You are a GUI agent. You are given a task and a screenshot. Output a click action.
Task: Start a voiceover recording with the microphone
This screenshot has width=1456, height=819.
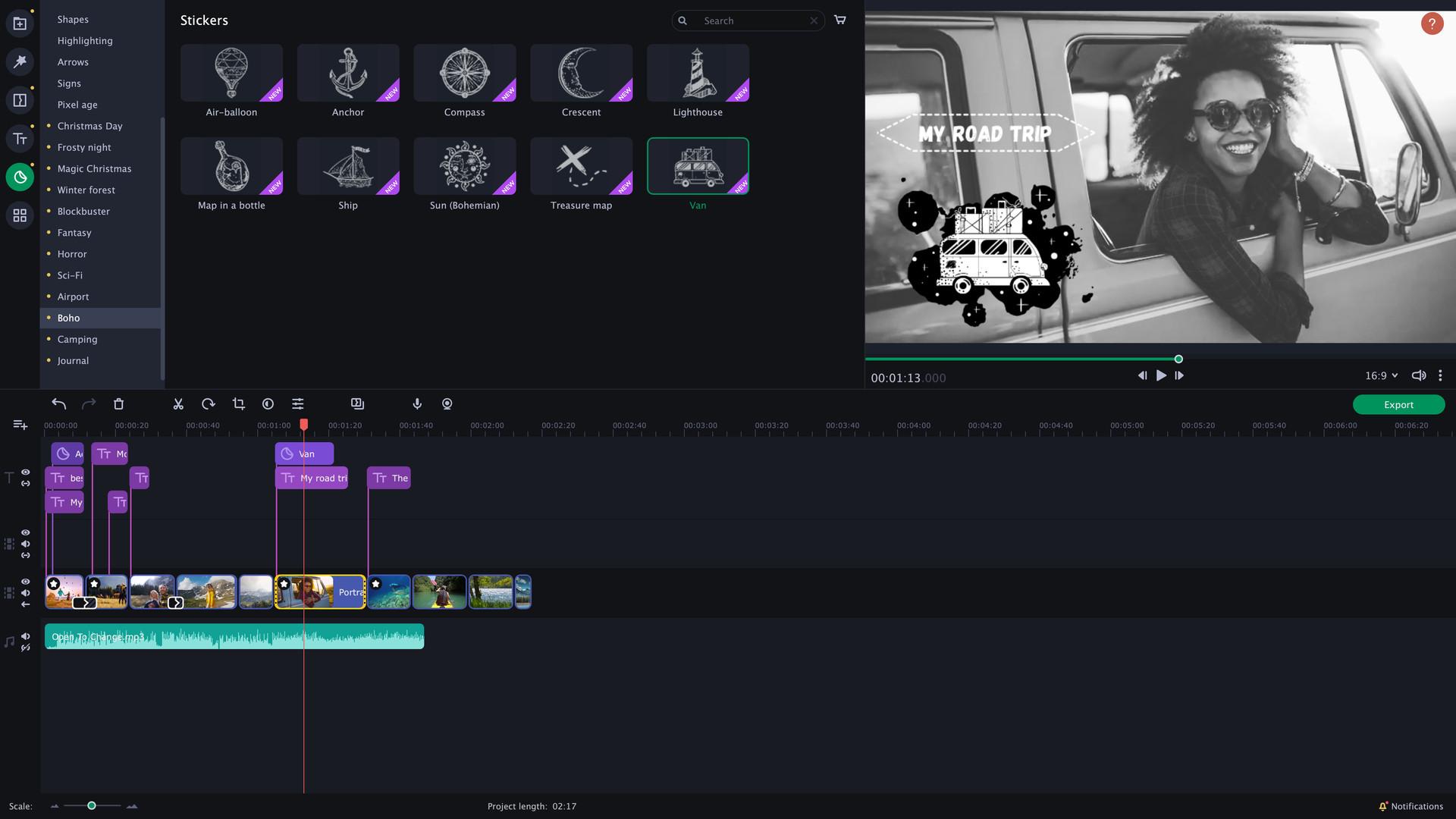[x=416, y=403]
